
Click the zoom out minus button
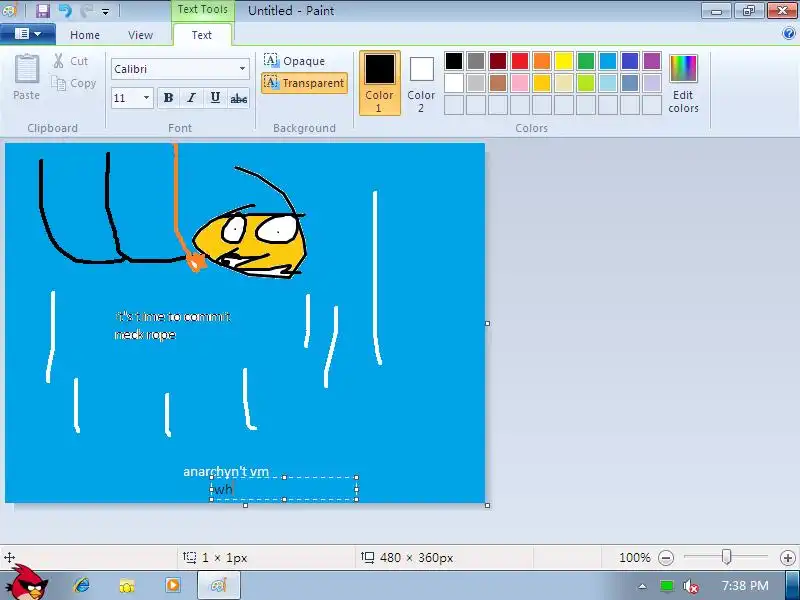pos(665,558)
